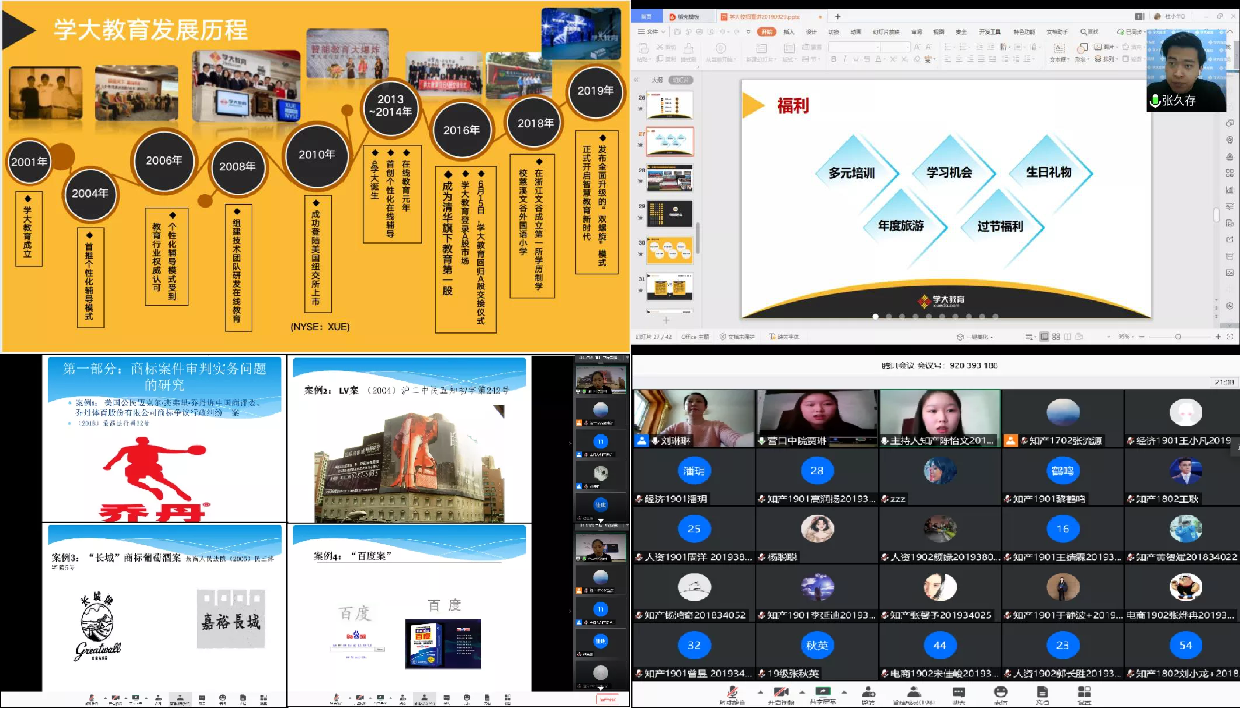Open the apps grid icon in meeting toolbar

point(1085,693)
